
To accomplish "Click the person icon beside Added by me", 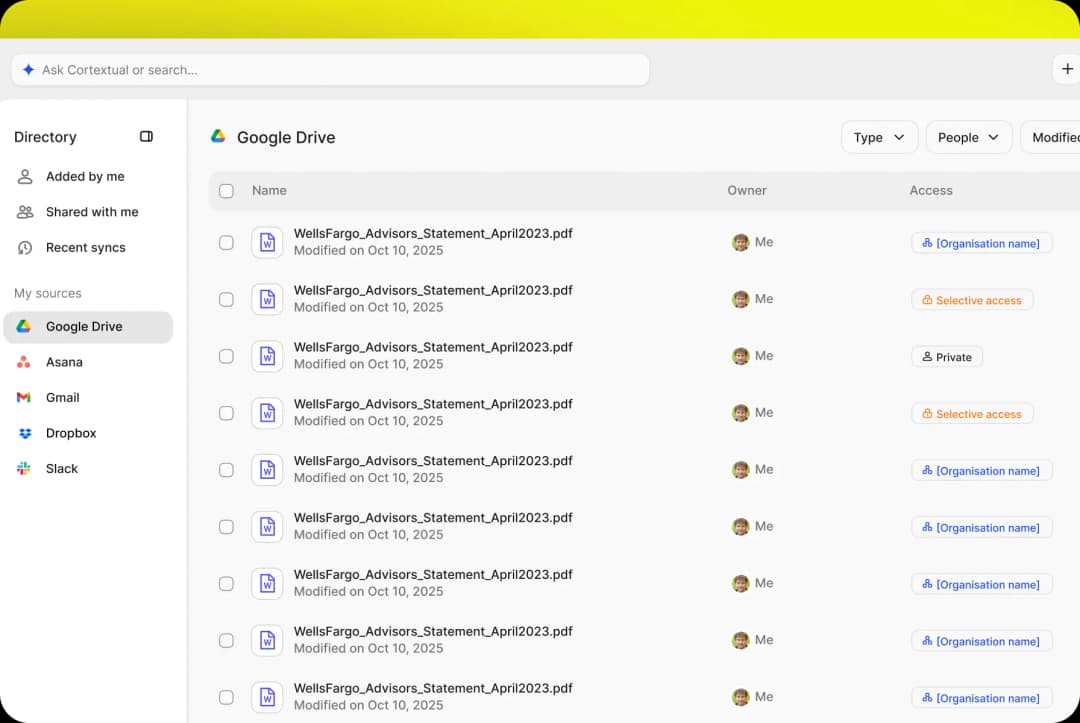I will (25, 176).
